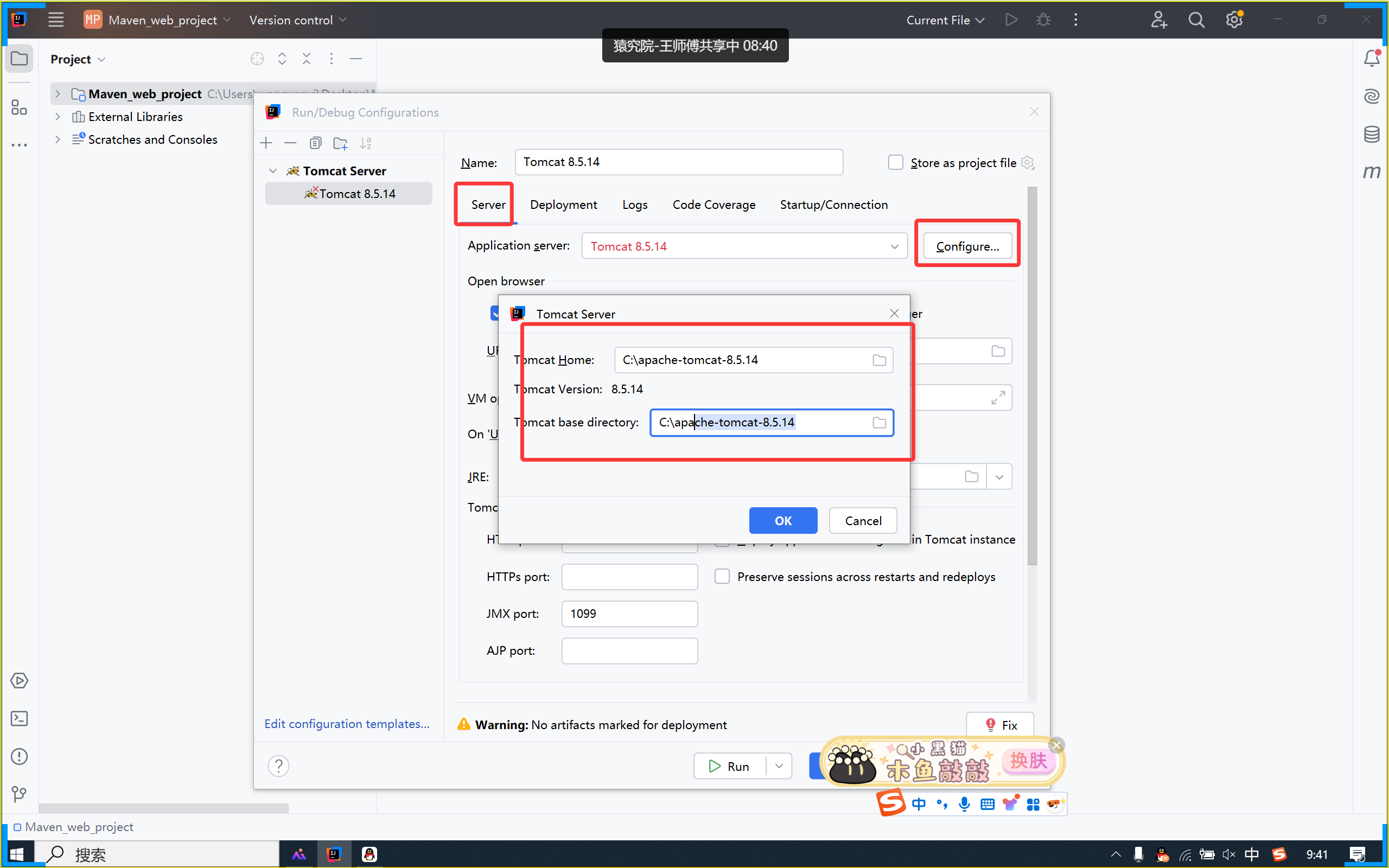Image resolution: width=1389 pixels, height=868 pixels.
Task: Switch to the Deployment tab
Action: 563,205
